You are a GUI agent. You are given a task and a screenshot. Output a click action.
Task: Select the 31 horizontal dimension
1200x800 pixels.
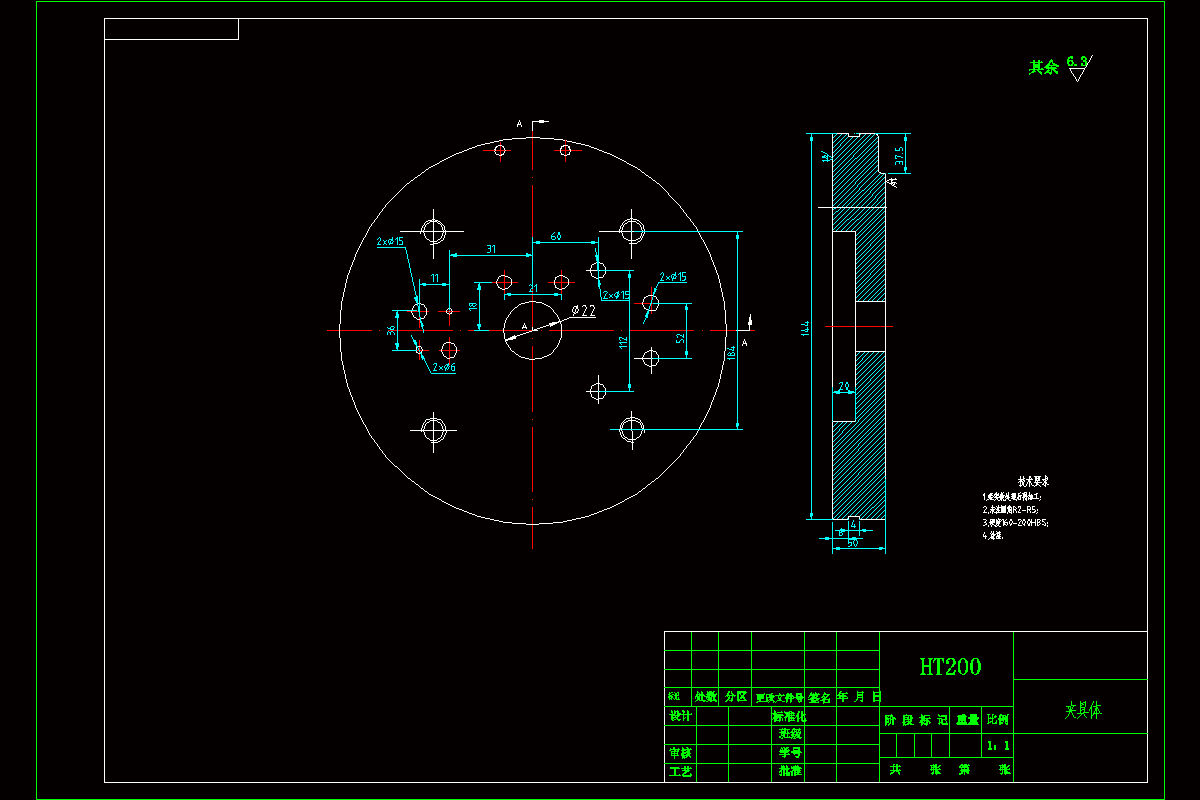coord(490,248)
